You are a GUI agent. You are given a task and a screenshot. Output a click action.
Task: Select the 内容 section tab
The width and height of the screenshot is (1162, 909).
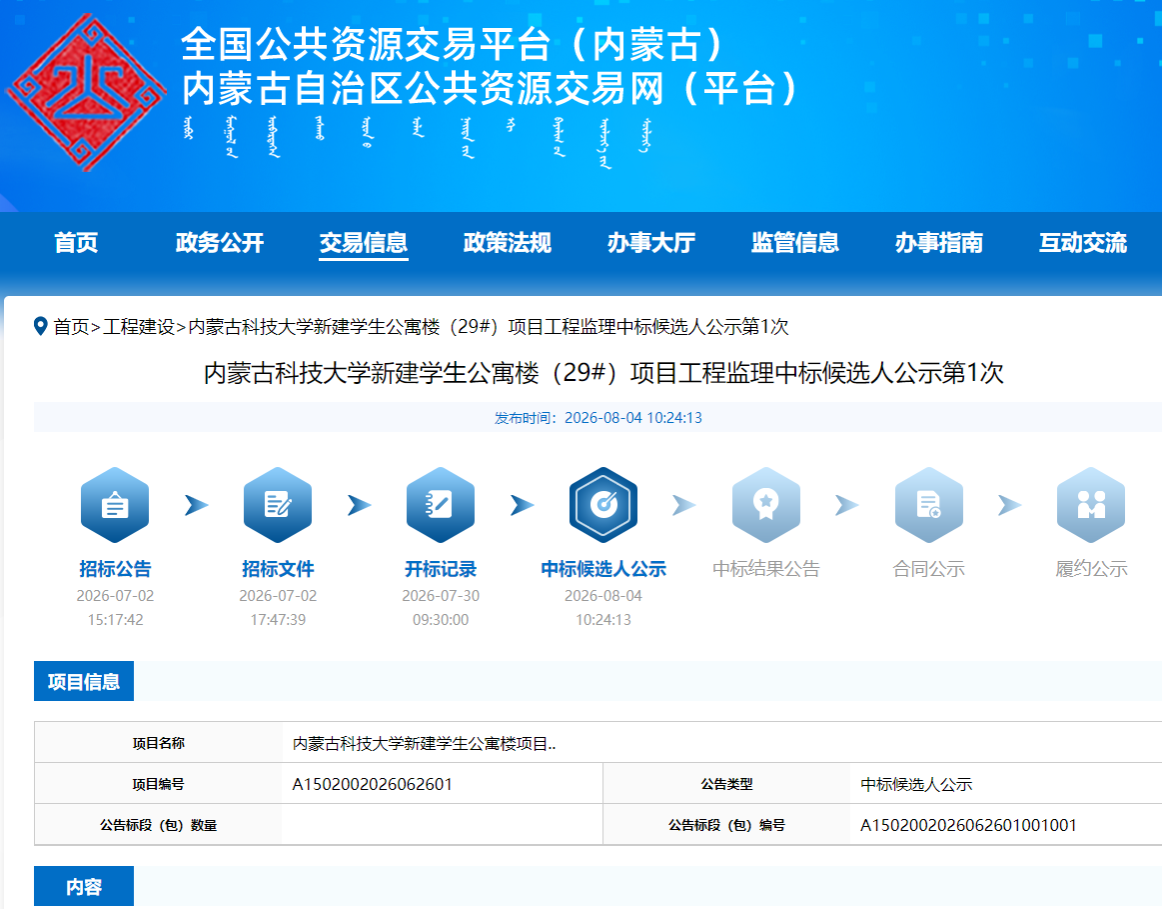click(x=84, y=886)
